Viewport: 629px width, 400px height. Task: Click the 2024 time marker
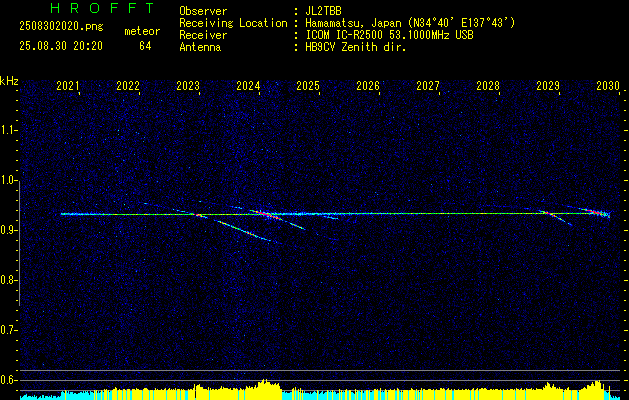coord(248,86)
